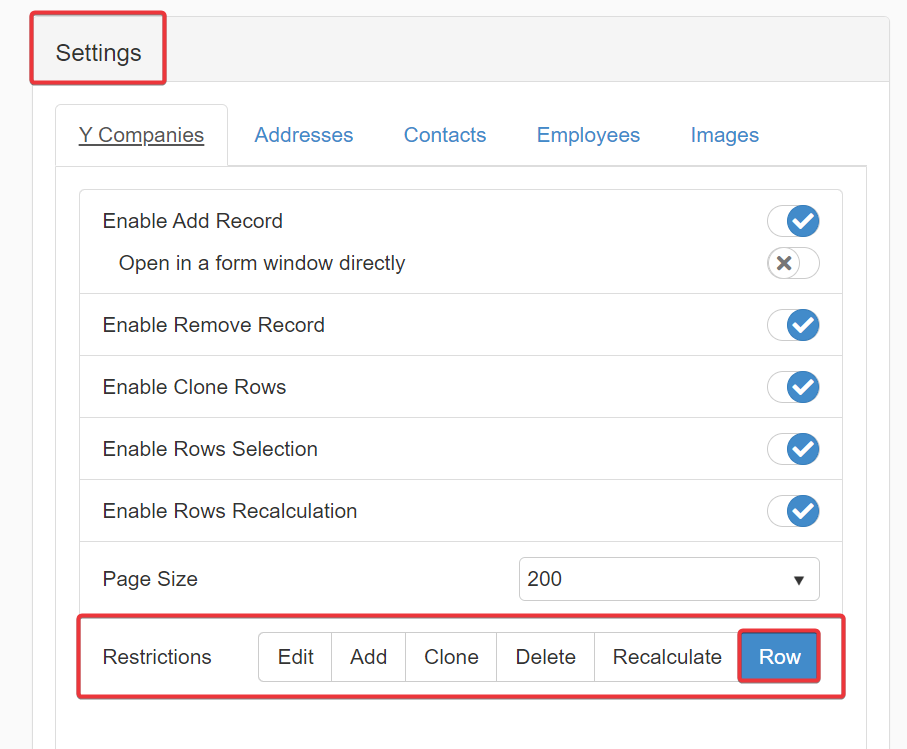Click the Edit restriction button
This screenshot has width=907, height=749.
coord(295,657)
